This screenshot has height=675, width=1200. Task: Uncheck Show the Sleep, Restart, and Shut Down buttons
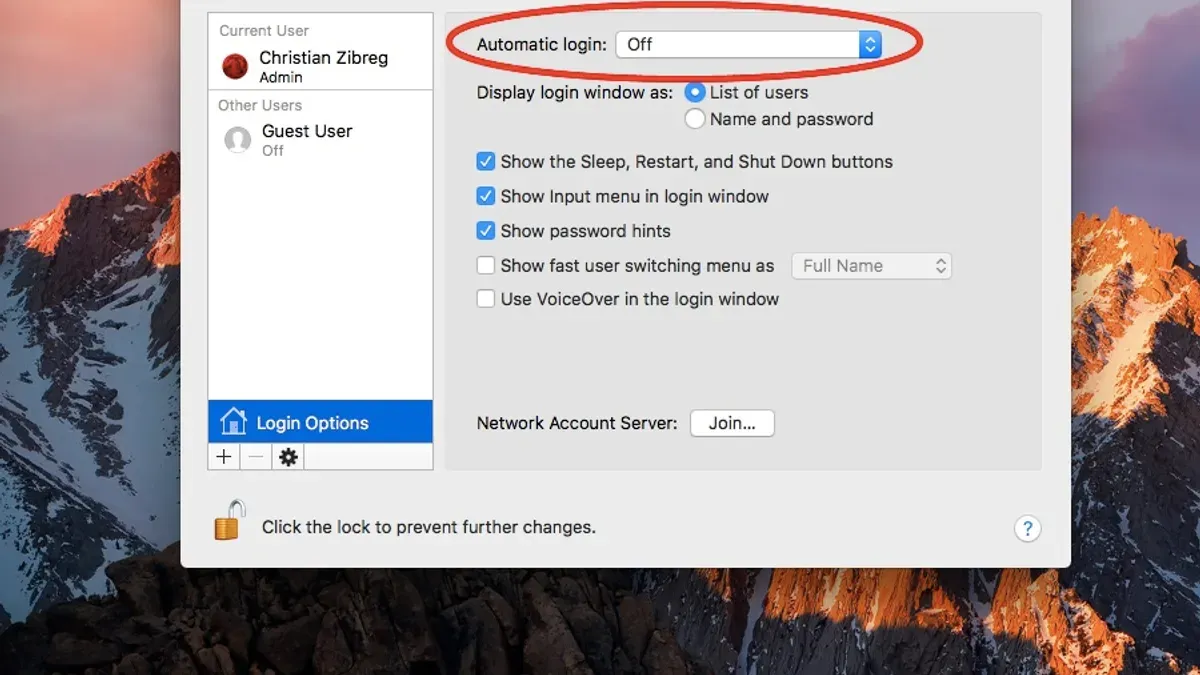coord(486,162)
